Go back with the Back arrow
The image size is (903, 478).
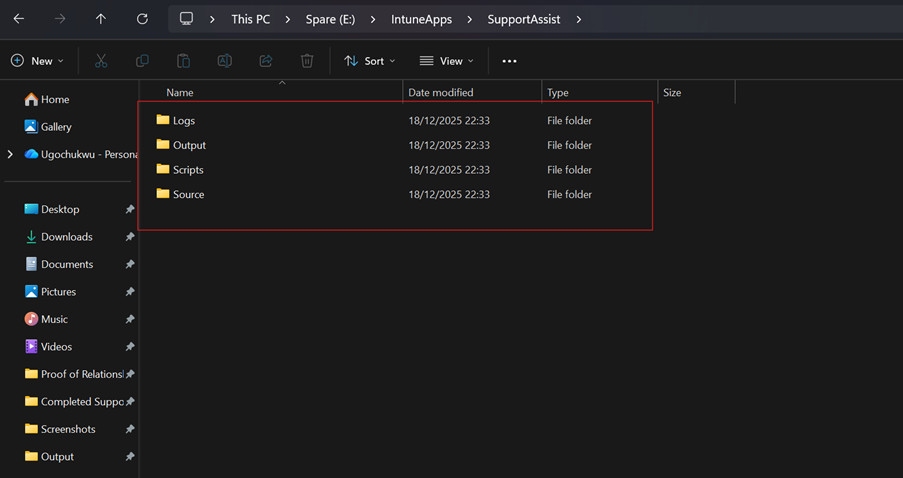tap(19, 19)
